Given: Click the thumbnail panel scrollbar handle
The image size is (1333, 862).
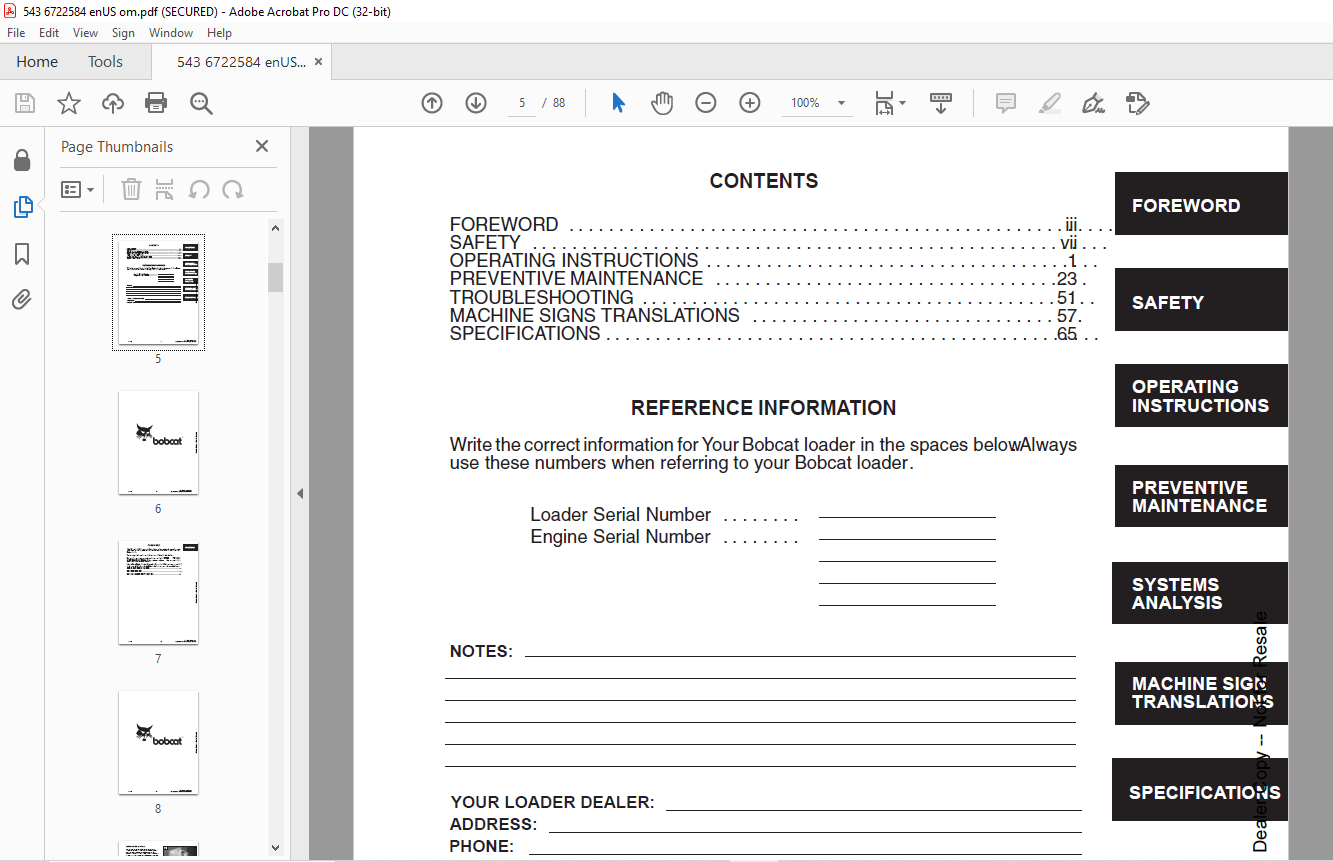Looking at the screenshot, I should [x=276, y=277].
